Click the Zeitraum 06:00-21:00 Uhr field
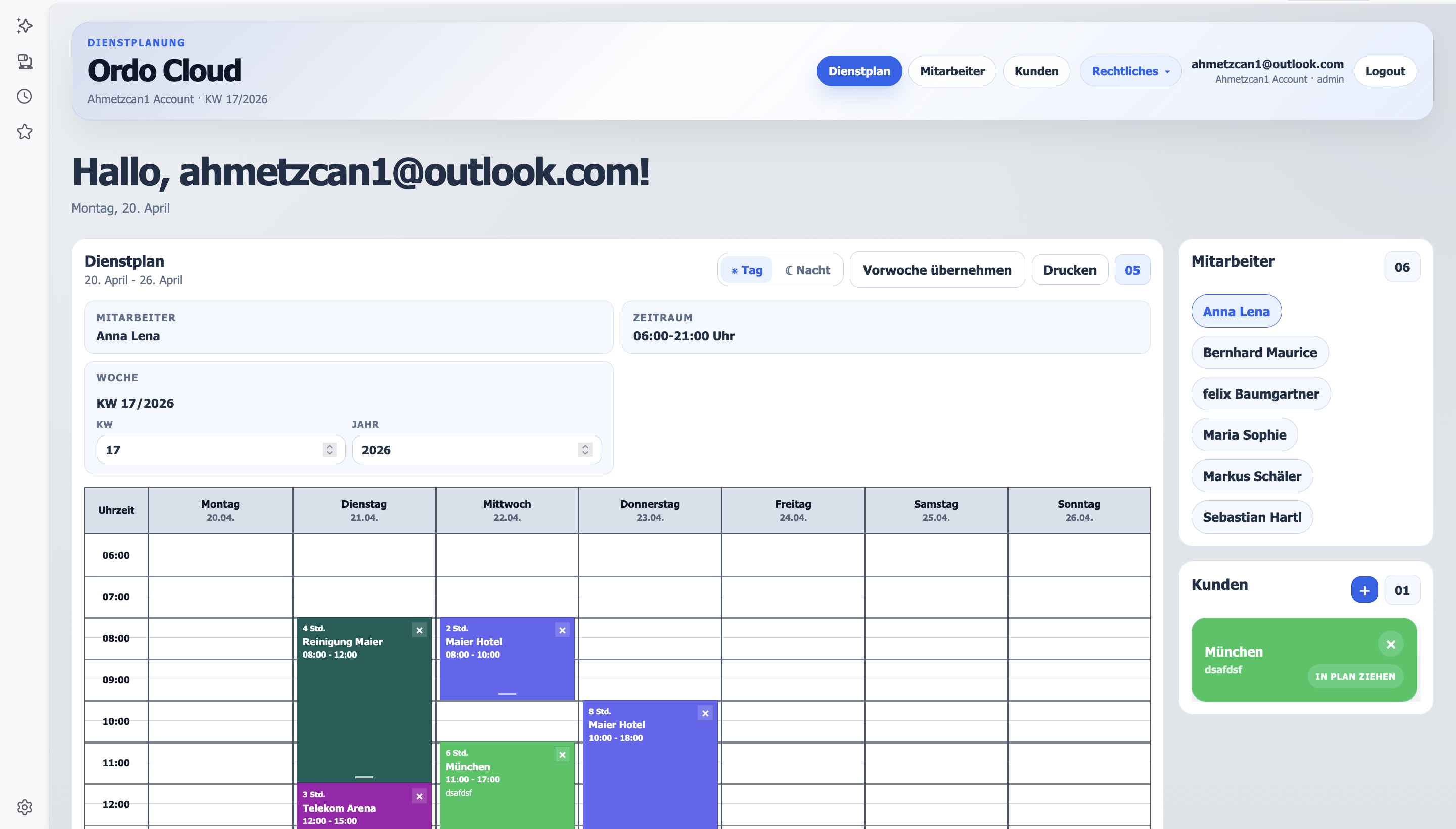This screenshot has width=1456, height=829. (x=886, y=327)
